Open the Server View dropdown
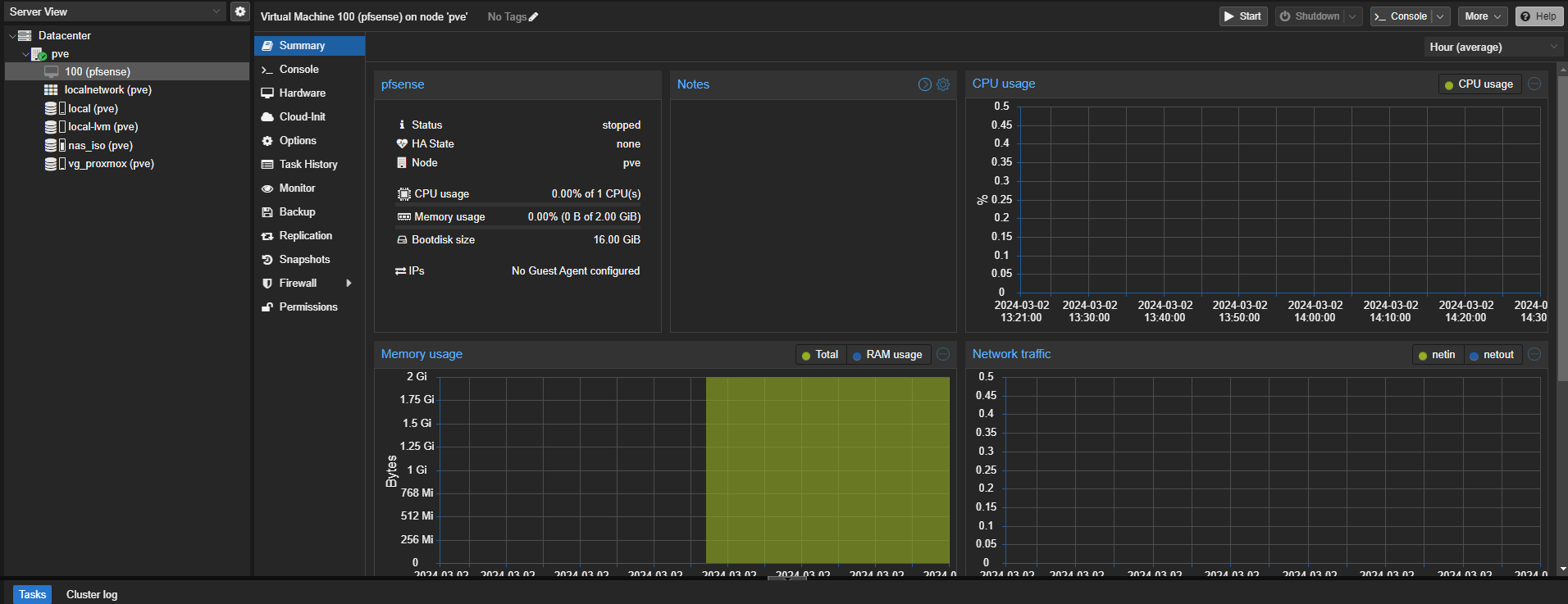Viewport: 1568px width, 604px height. click(217, 11)
